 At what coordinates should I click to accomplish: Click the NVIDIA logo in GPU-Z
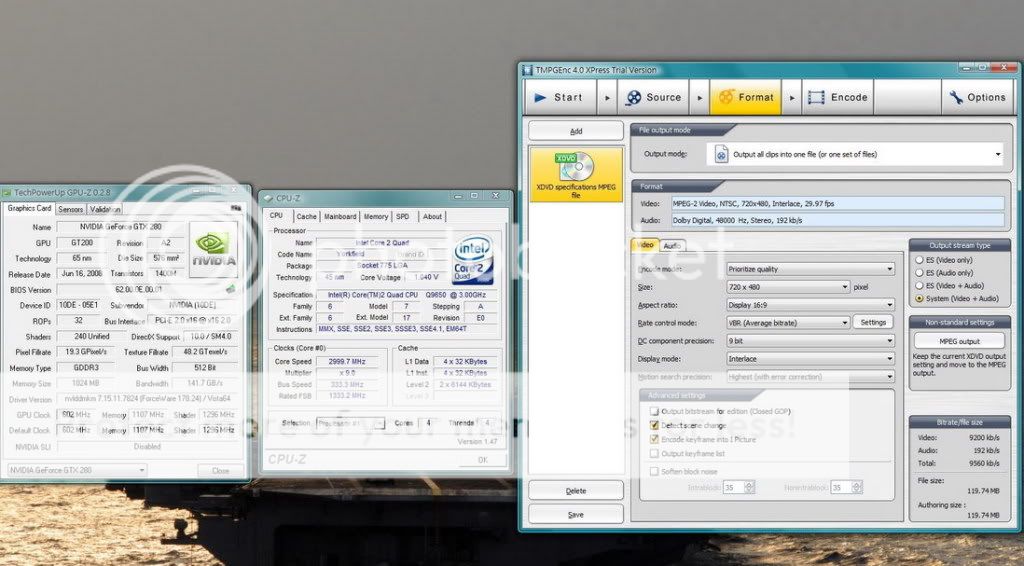[213, 249]
